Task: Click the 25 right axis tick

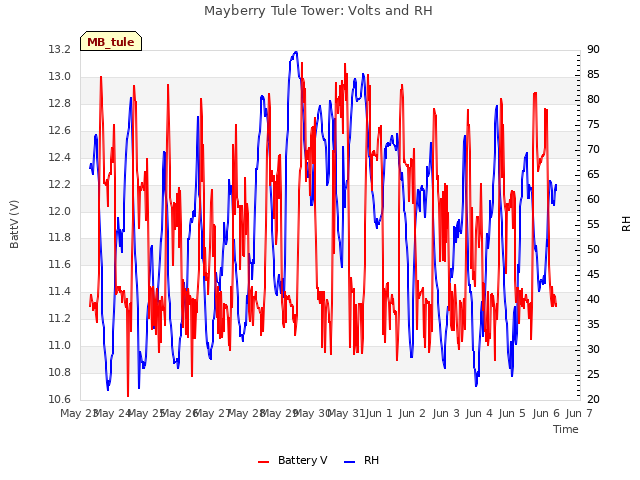Action: pyautogui.click(x=593, y=374)
